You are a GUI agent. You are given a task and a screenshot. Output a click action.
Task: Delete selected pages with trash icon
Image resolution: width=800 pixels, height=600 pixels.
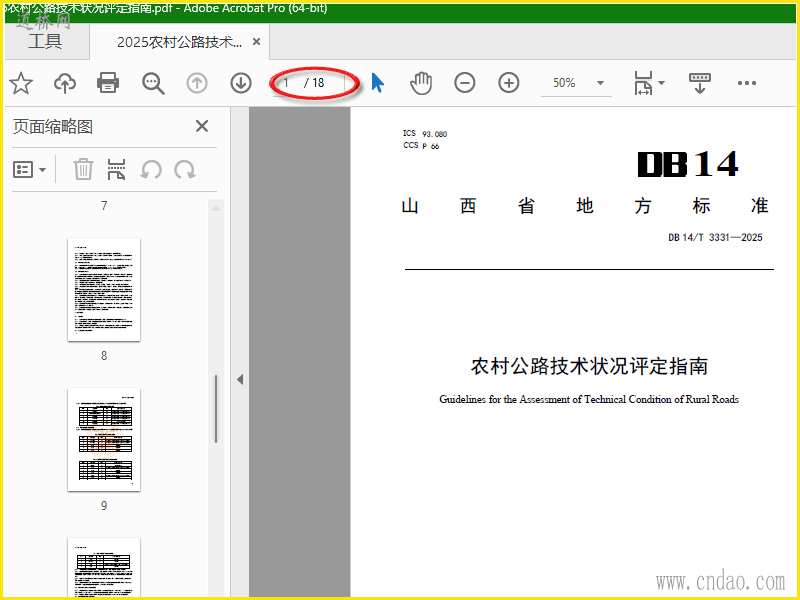(x=83, y=169)
